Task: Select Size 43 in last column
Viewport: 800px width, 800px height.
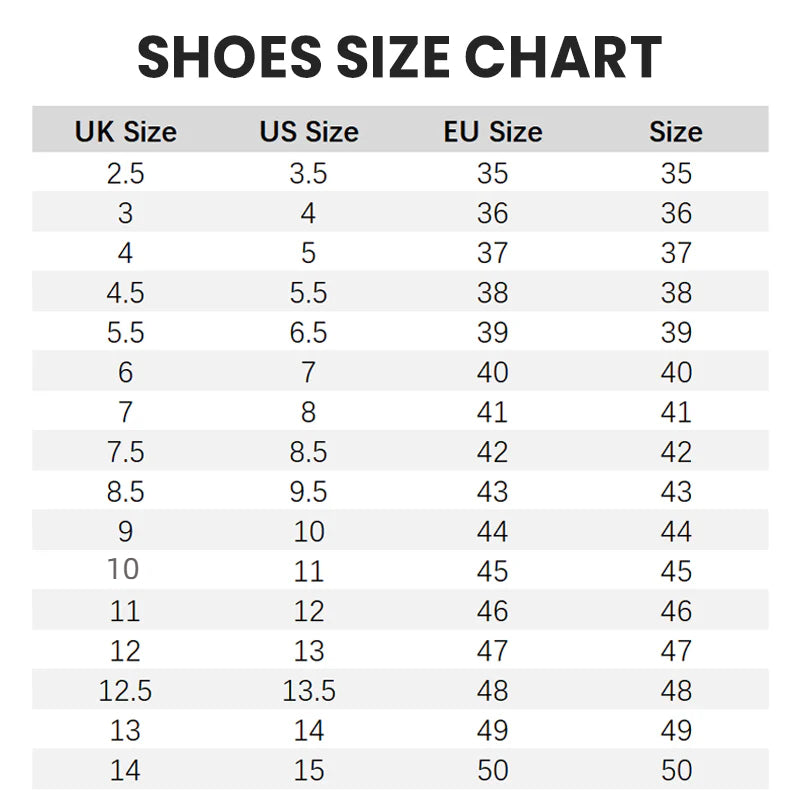Action: click(676, 492)
